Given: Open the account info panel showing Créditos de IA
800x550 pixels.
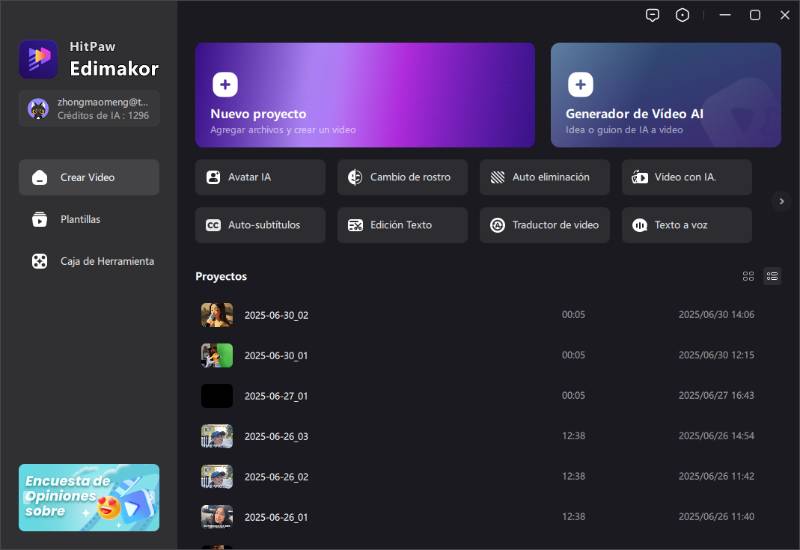Looking at the screenshot, I should pyautogui.click(x=89, y=108).
